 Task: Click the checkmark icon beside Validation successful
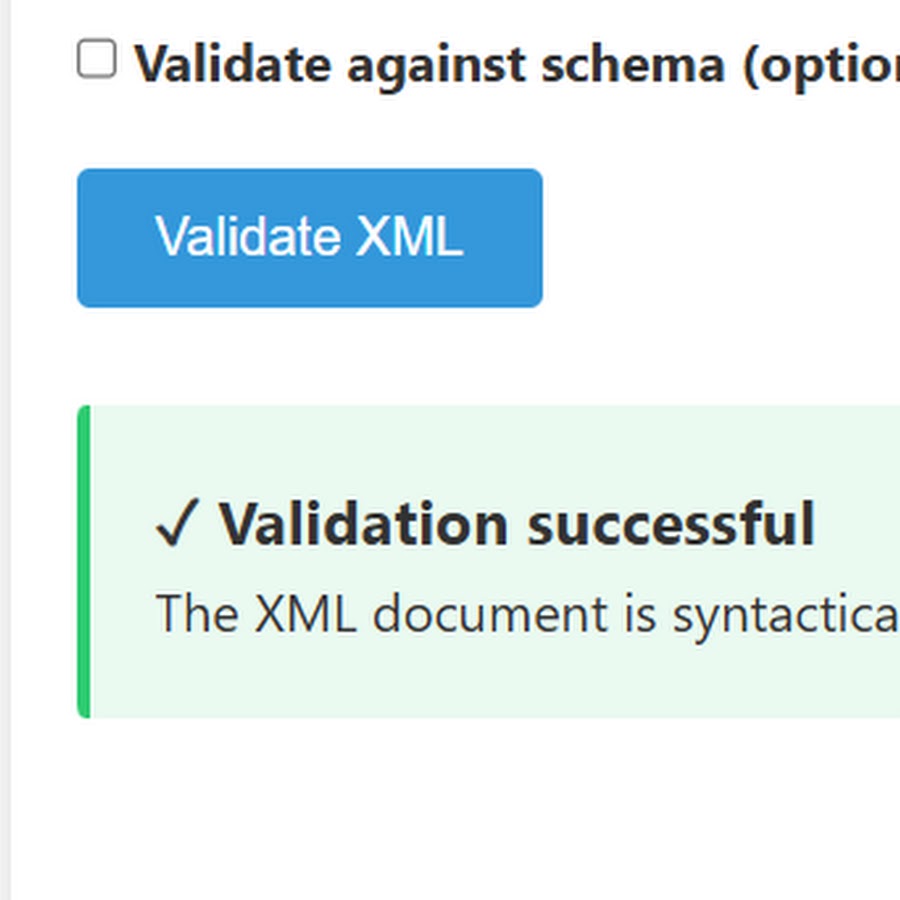[177, 523]
